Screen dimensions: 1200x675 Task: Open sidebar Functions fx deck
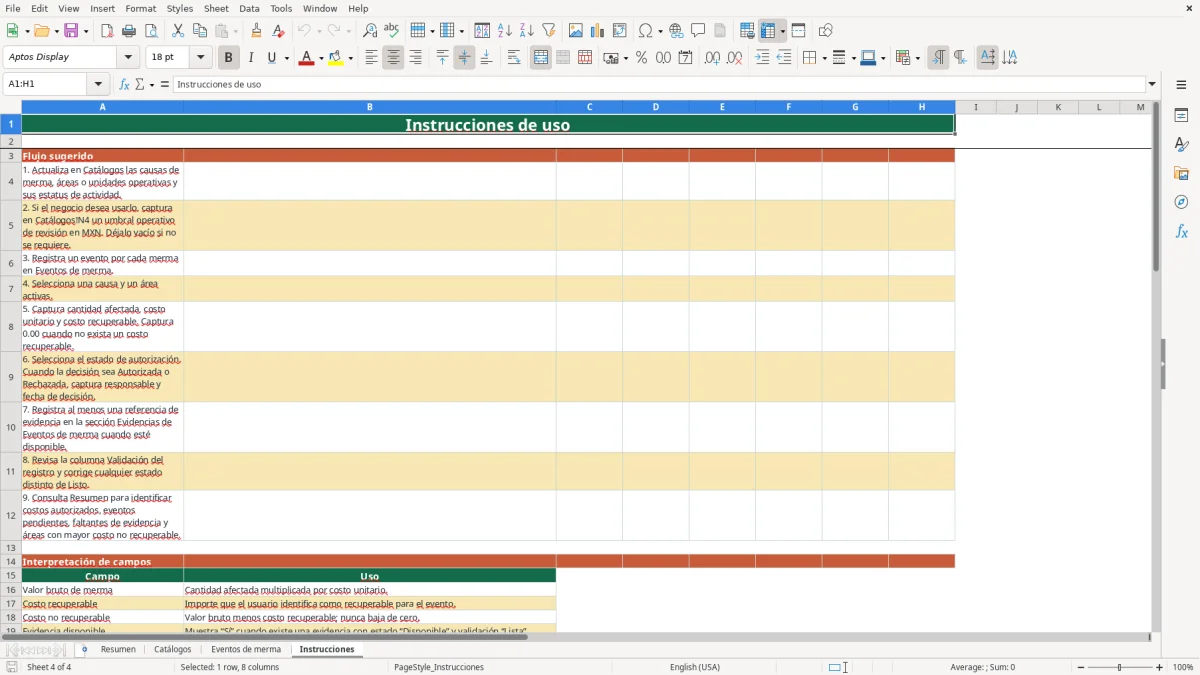(x=1181, y=231)
